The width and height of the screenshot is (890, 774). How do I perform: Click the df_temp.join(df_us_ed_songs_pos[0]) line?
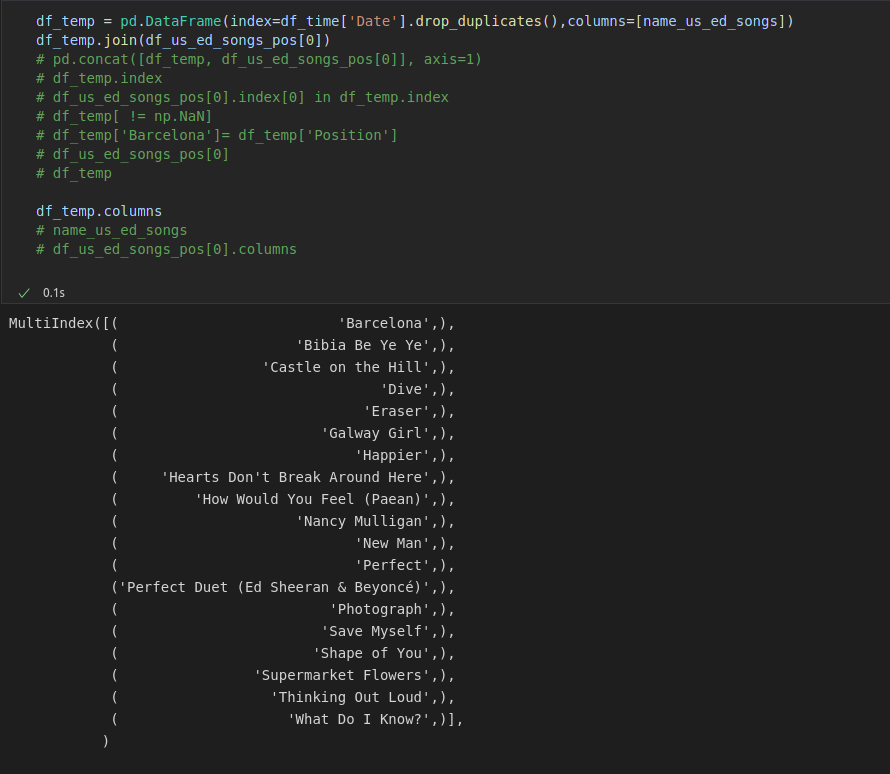[183, 40]
